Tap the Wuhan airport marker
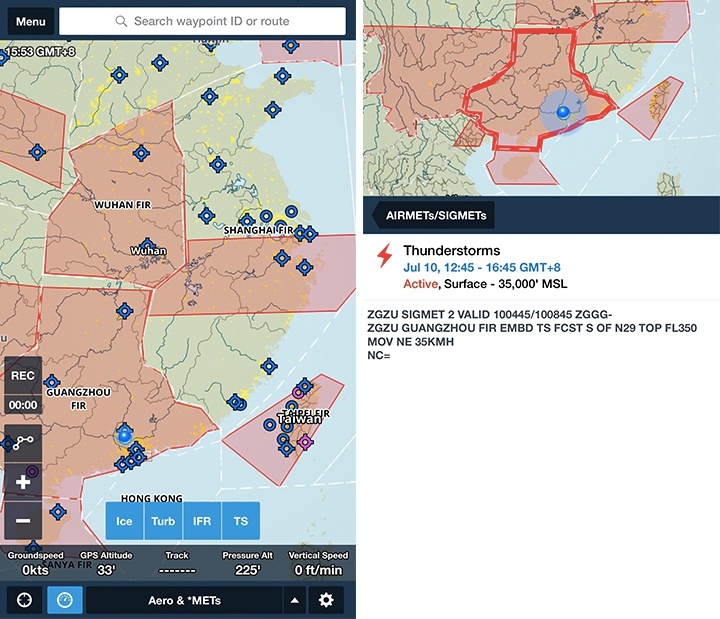Image resolution: width=720 pixels, height=619 pixels. (x=147, y=245)
